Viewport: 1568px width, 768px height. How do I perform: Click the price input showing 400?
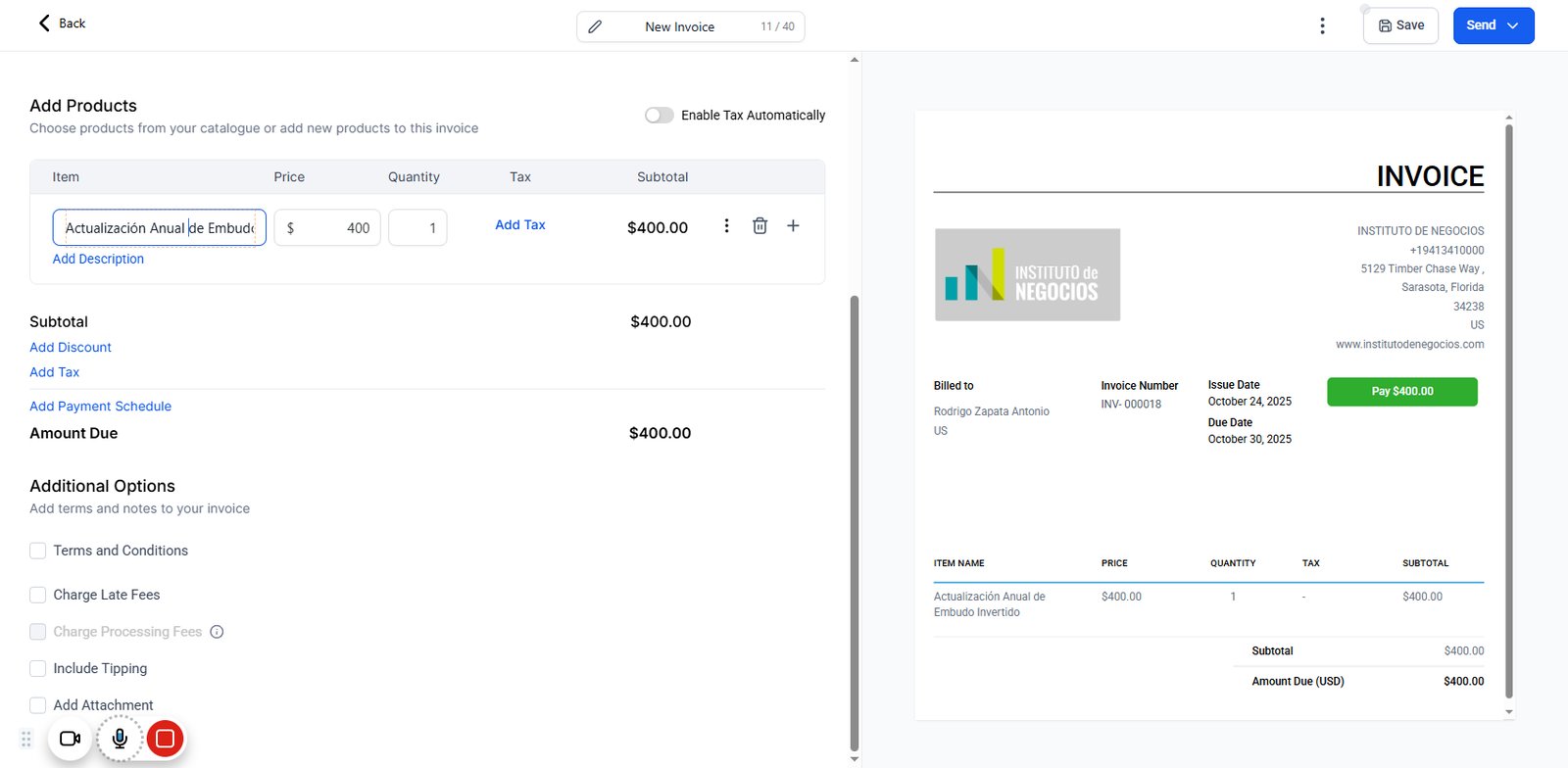327,227
